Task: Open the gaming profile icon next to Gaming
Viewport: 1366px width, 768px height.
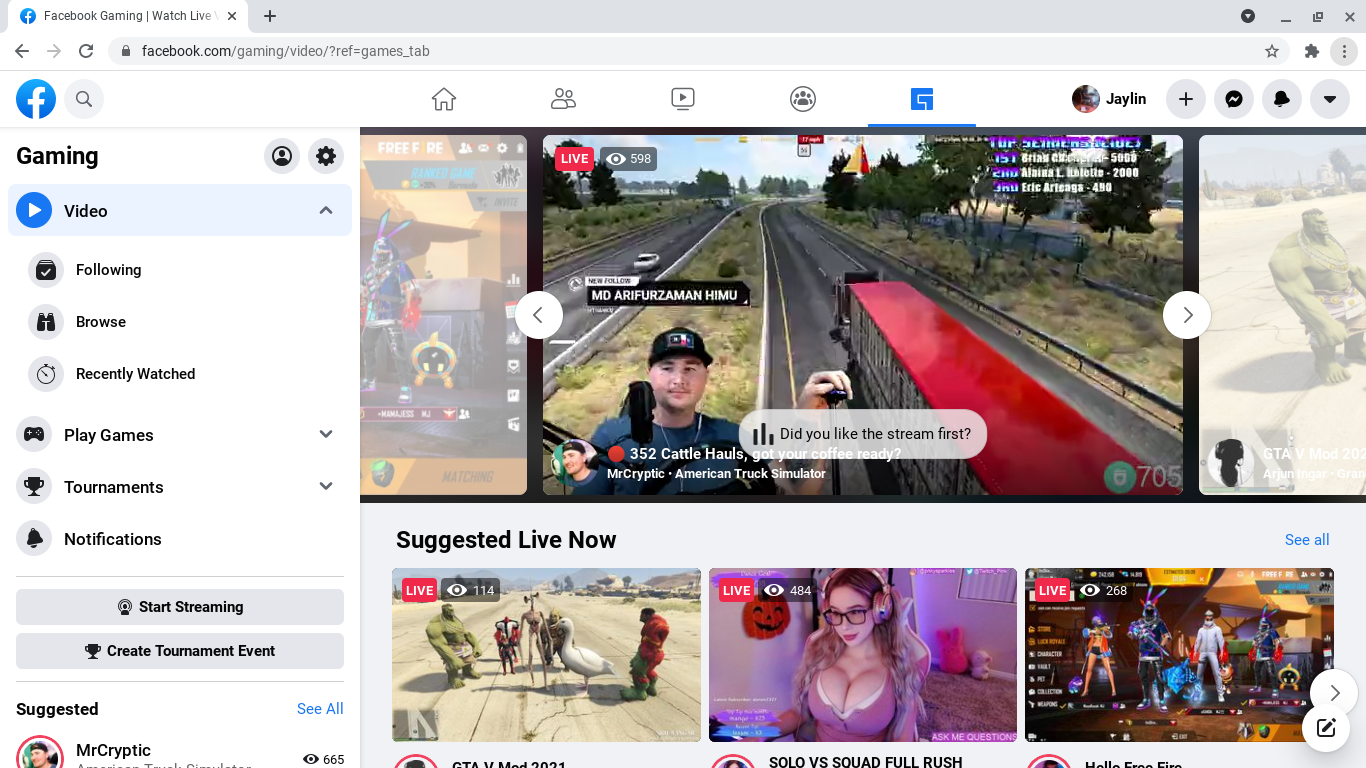Action: coord(282,156)
